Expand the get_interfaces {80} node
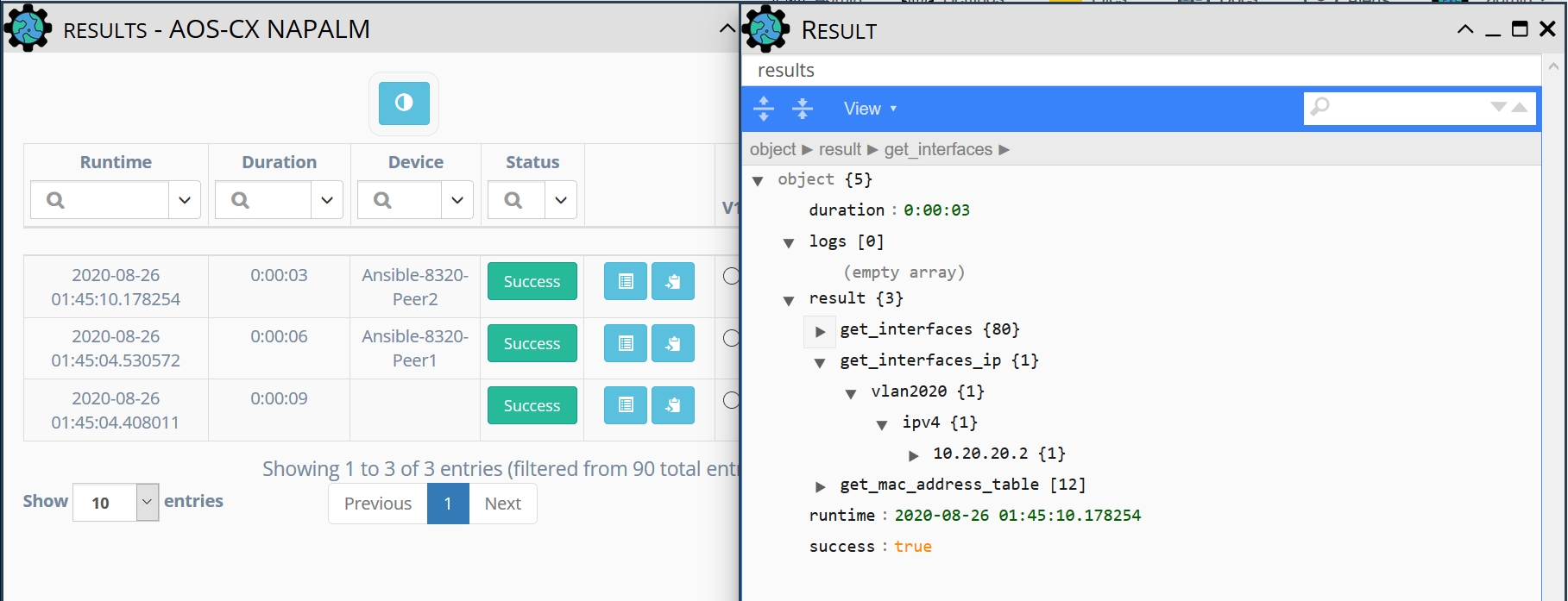The height and width of the screenshot is (601, 1568). coord(820,331)
